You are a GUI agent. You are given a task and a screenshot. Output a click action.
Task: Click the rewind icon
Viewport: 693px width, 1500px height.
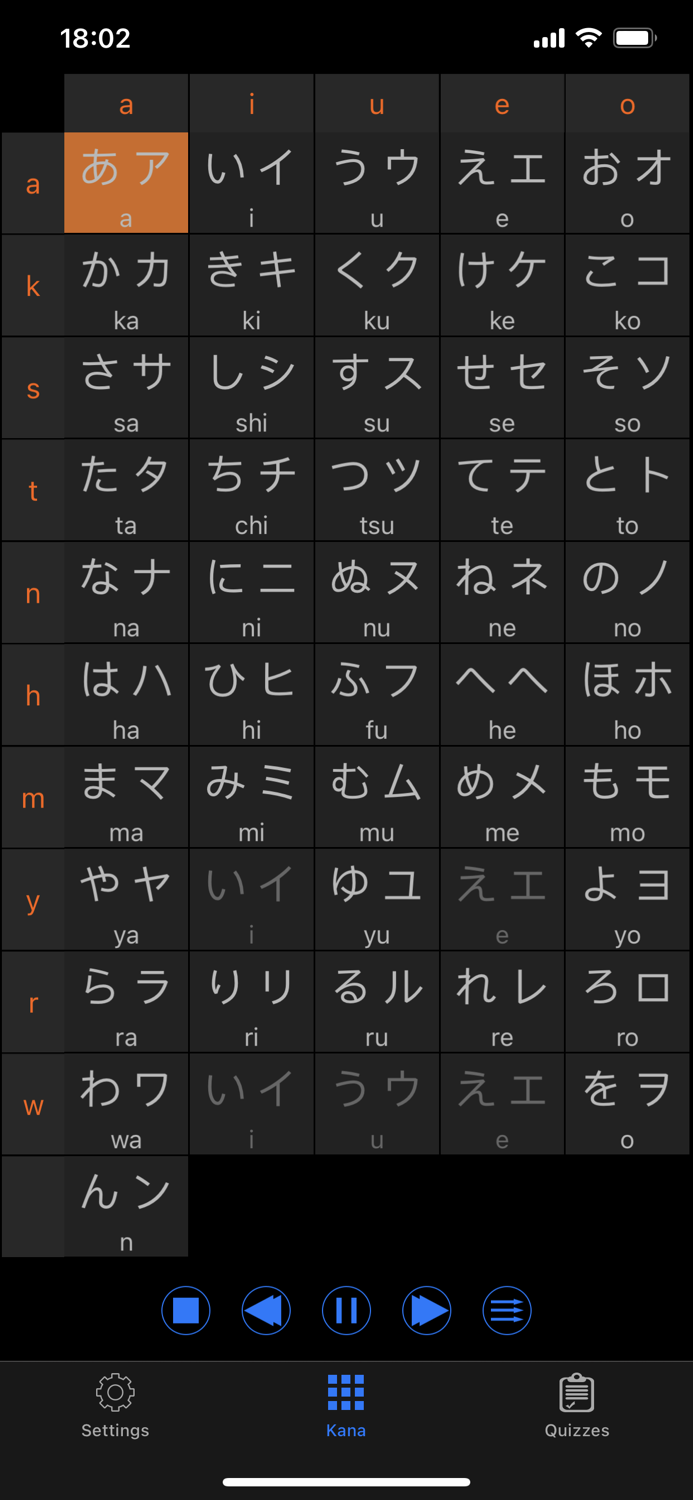(266, 1310)
